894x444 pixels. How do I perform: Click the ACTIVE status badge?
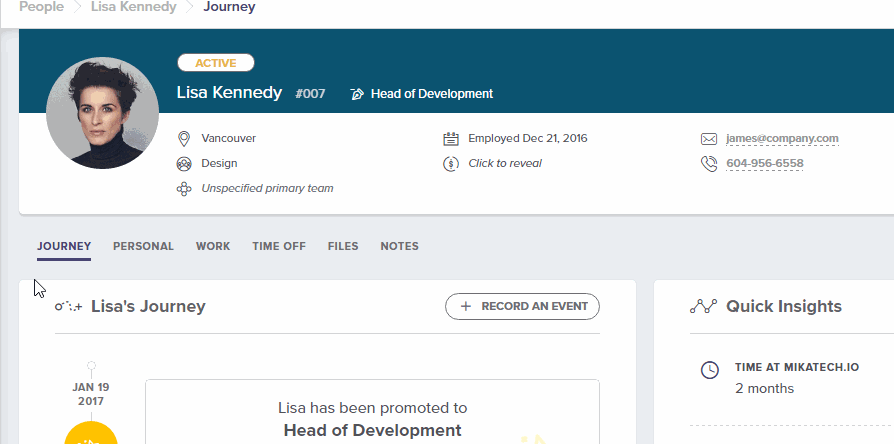point(216,63)
